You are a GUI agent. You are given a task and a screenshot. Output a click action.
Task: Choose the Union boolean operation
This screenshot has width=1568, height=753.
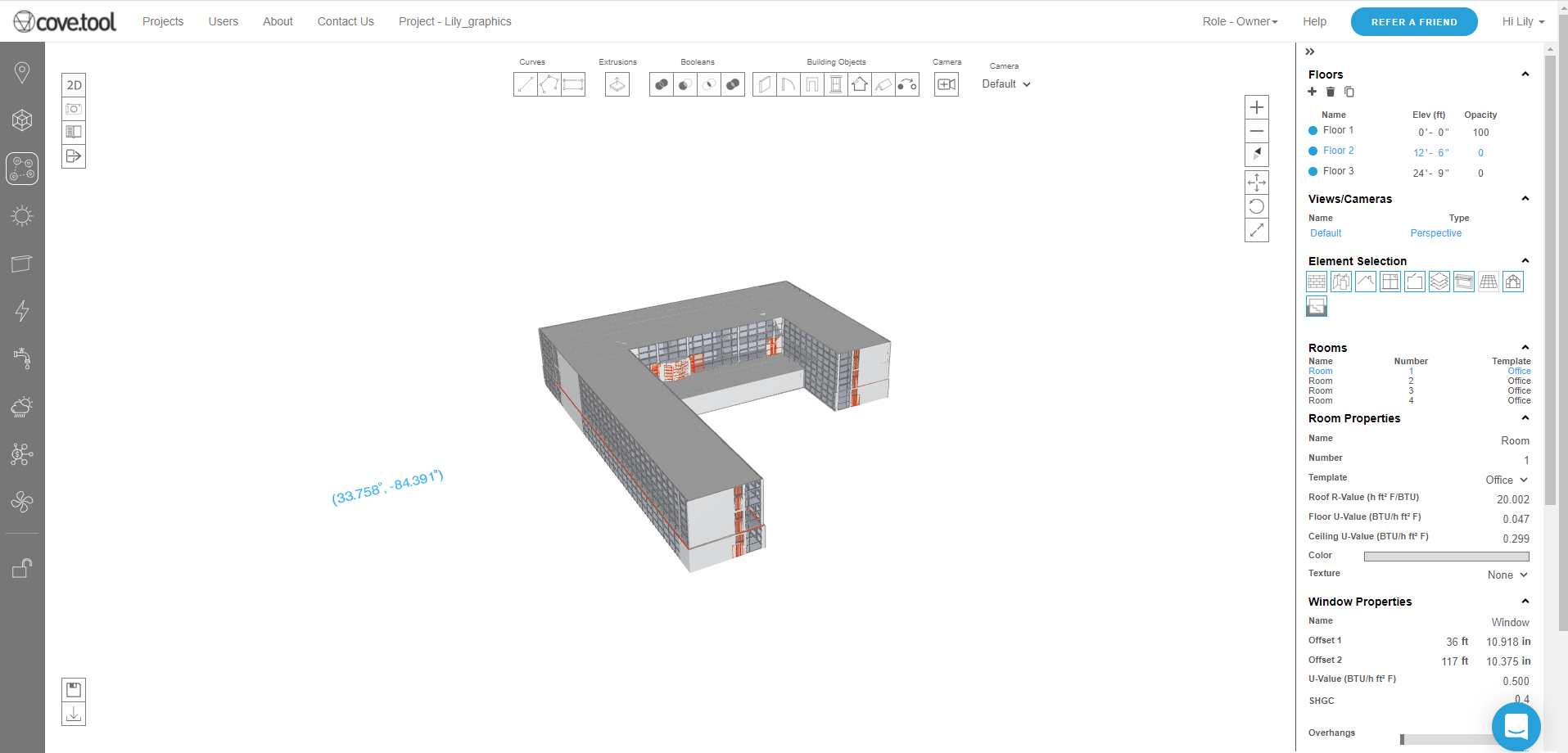[661, 84]
